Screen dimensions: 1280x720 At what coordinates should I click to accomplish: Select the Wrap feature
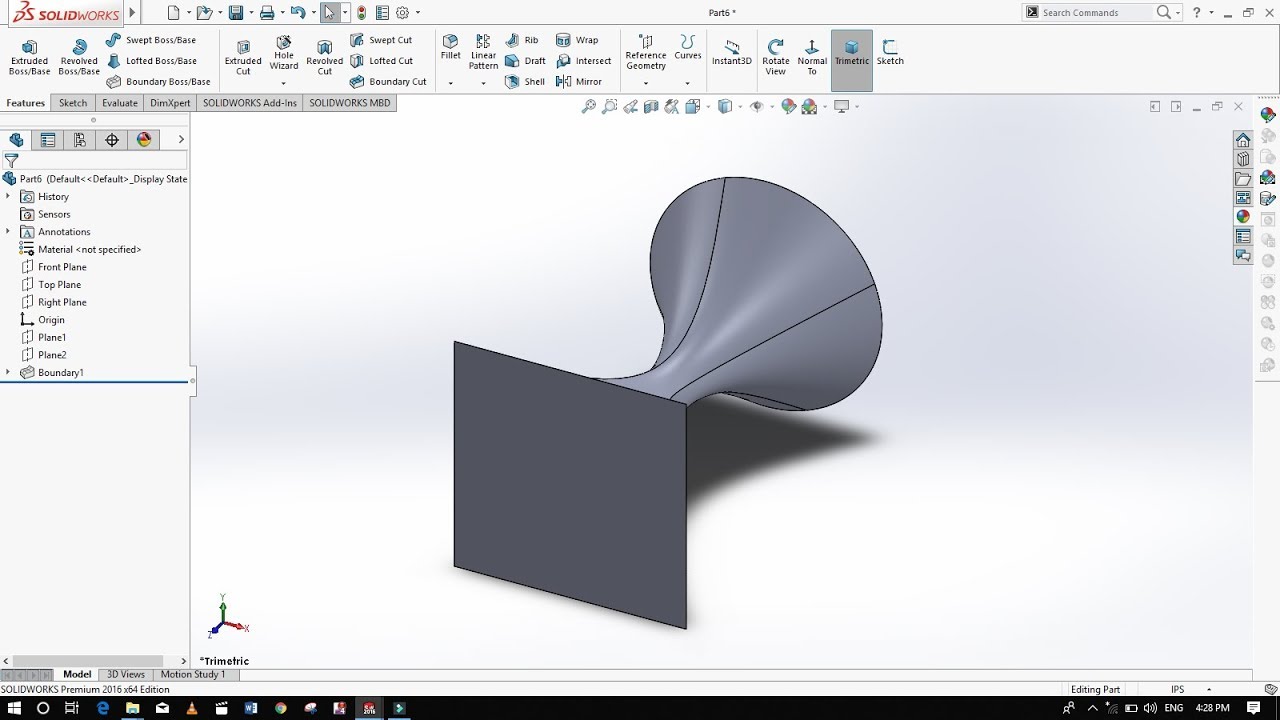point(577,40)
